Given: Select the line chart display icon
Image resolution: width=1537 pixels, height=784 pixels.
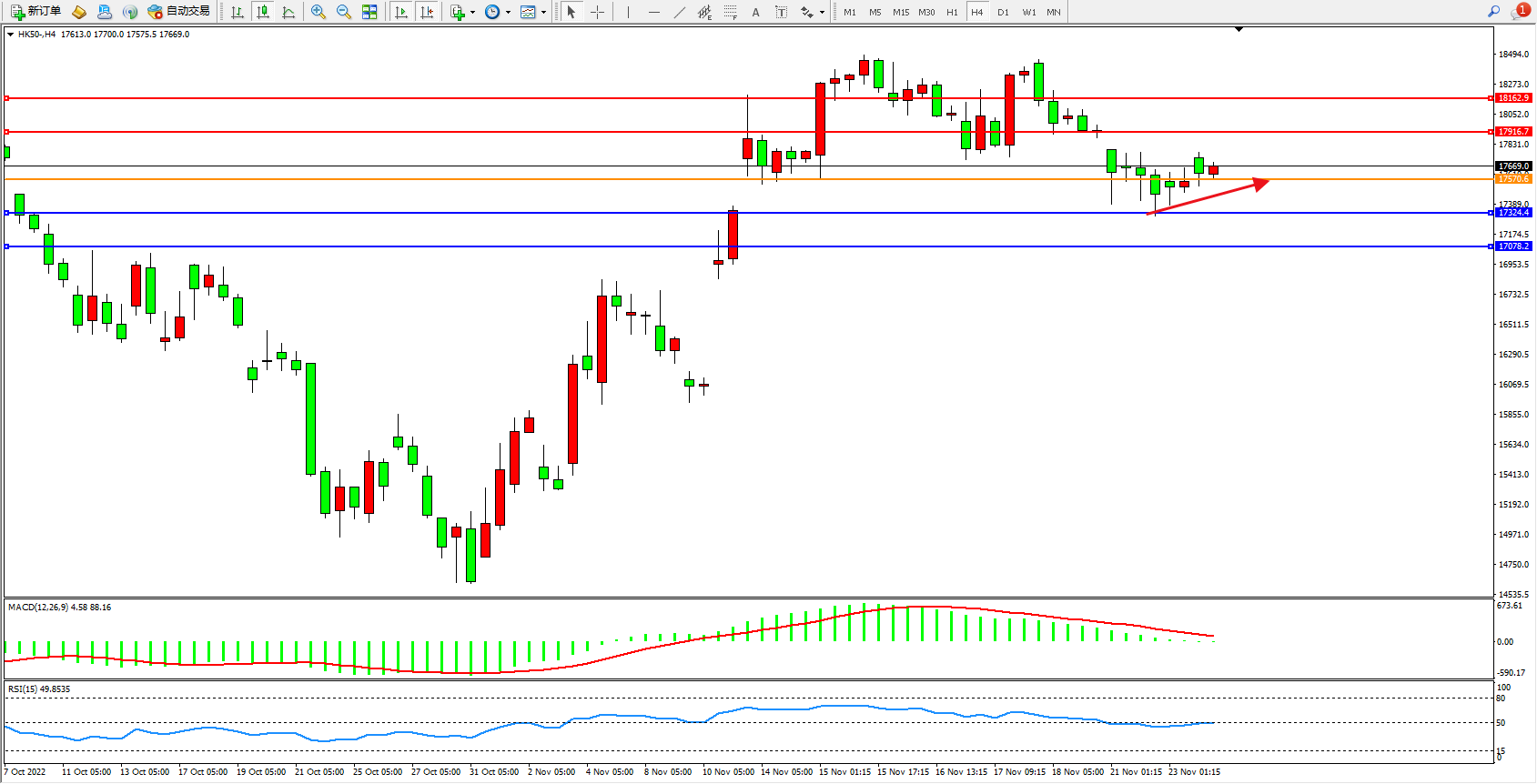Looking at the screenshot, I should [288, 12].
